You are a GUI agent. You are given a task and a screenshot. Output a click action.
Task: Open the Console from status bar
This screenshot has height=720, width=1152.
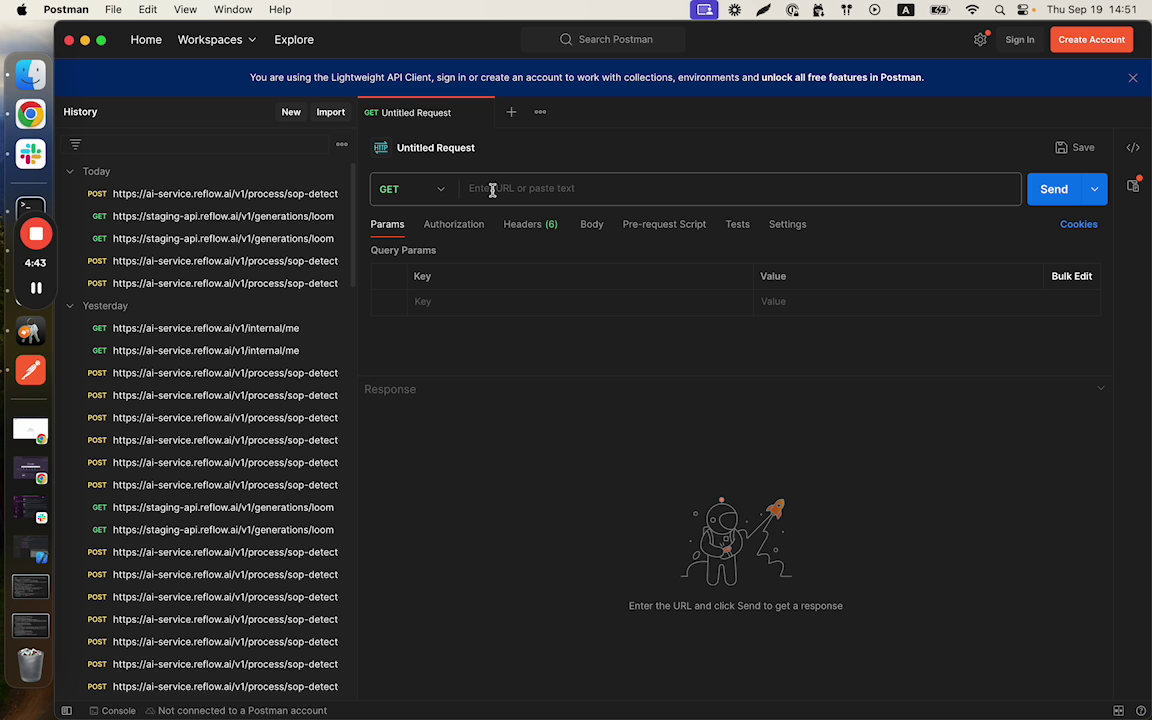point(112,710)
